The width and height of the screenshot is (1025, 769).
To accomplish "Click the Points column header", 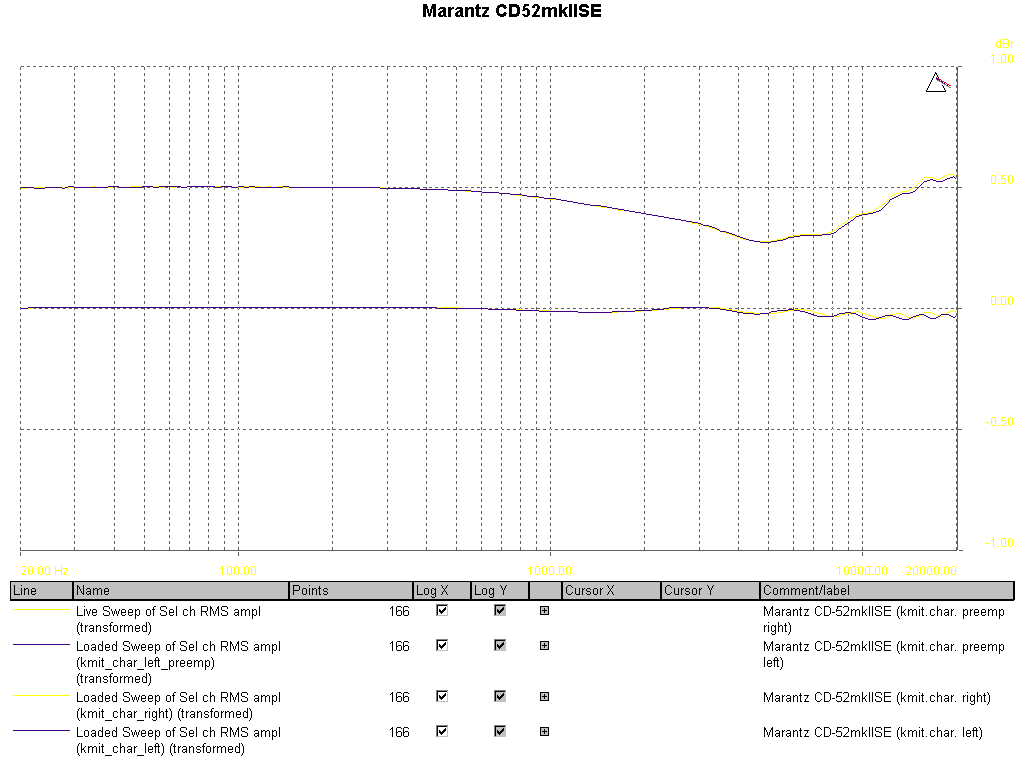I will (x=351, y=590).
